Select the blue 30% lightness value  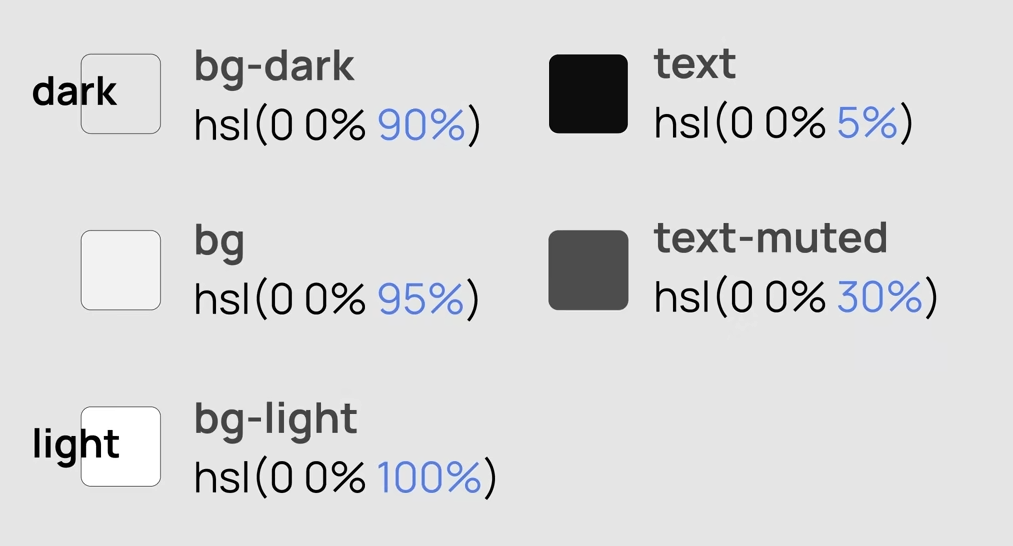(880, 297)
